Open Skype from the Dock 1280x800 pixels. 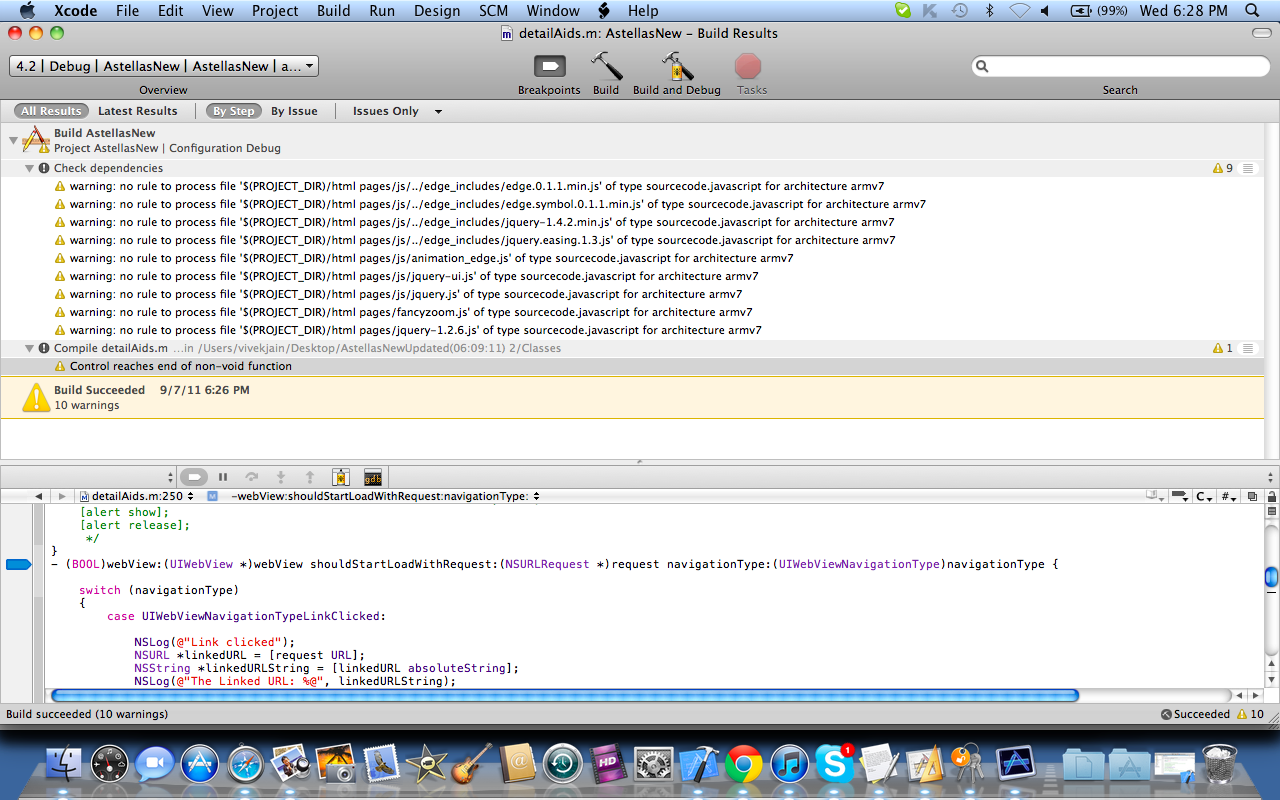(x=835, y=765)
